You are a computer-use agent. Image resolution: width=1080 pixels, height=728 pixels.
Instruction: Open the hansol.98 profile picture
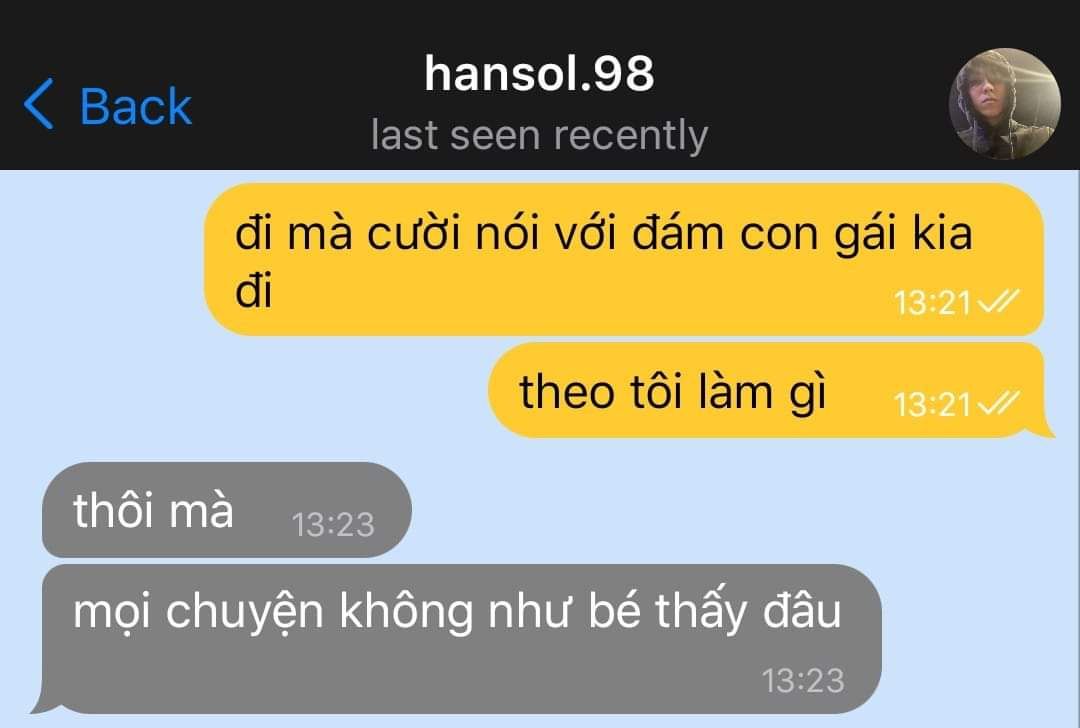click(1004, 104)
